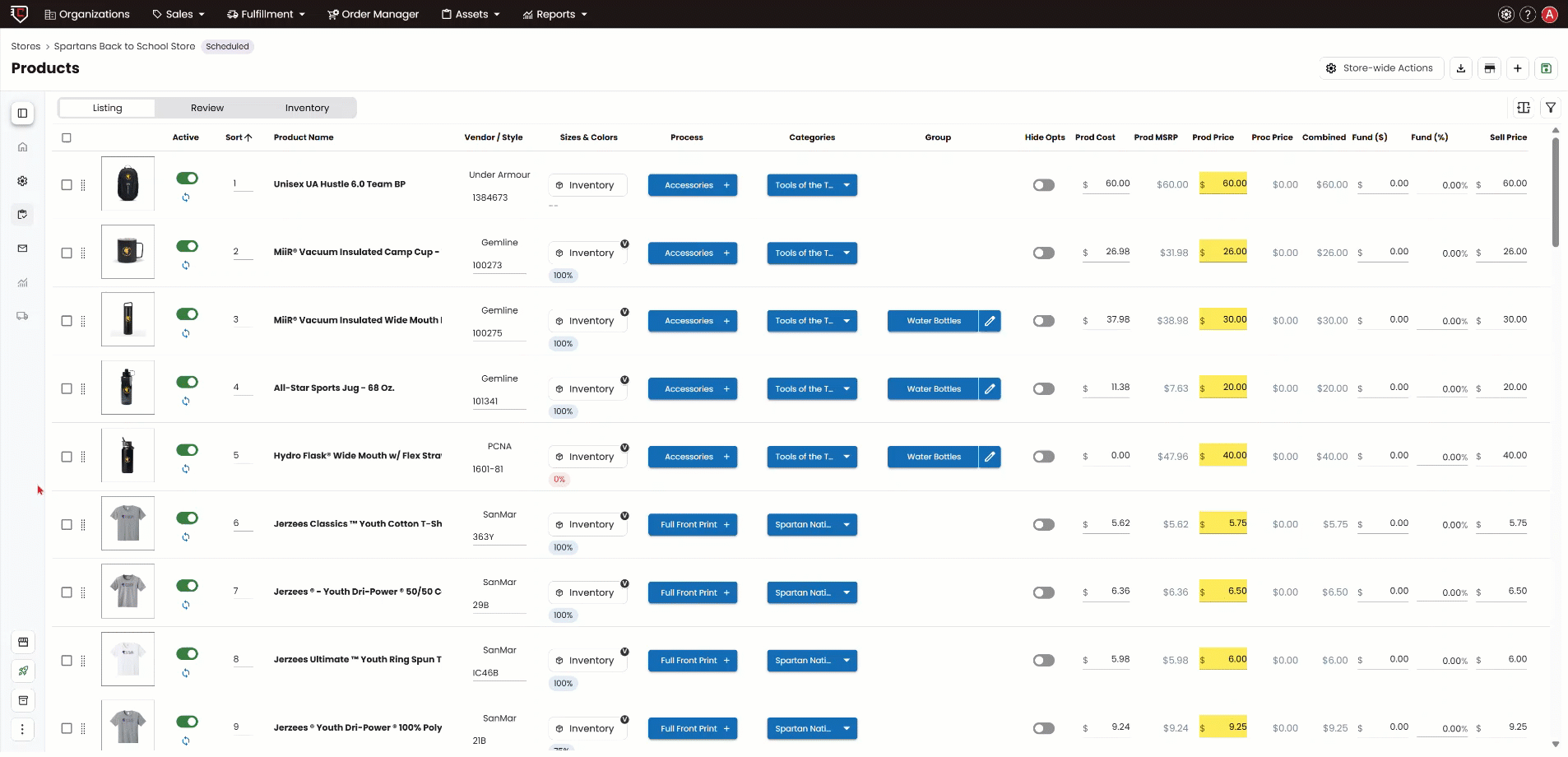Open Accessories process dropdown for All-Star Sports Jug
The width and height of the screenshot is (1568, 757).
coord(693,388)
